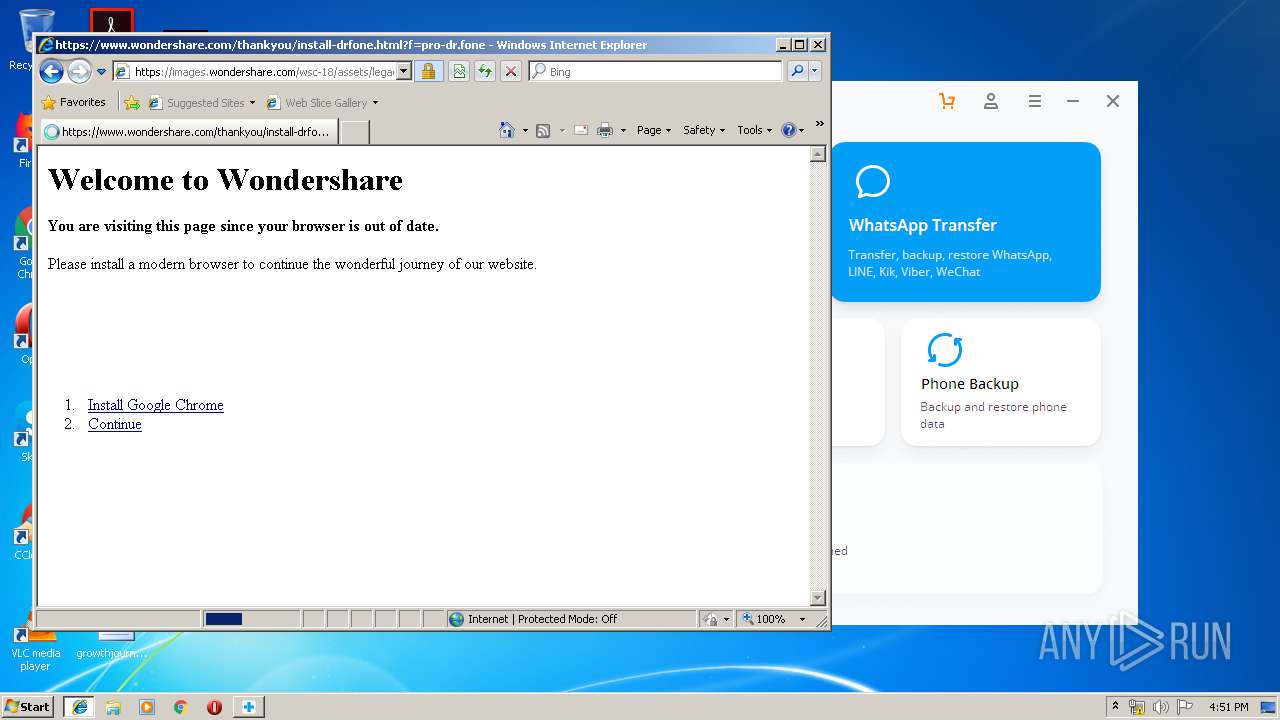Select the wondershare.com thankyou tab
The width and height of the screenshot is (1280, 720).
(189, 131)
